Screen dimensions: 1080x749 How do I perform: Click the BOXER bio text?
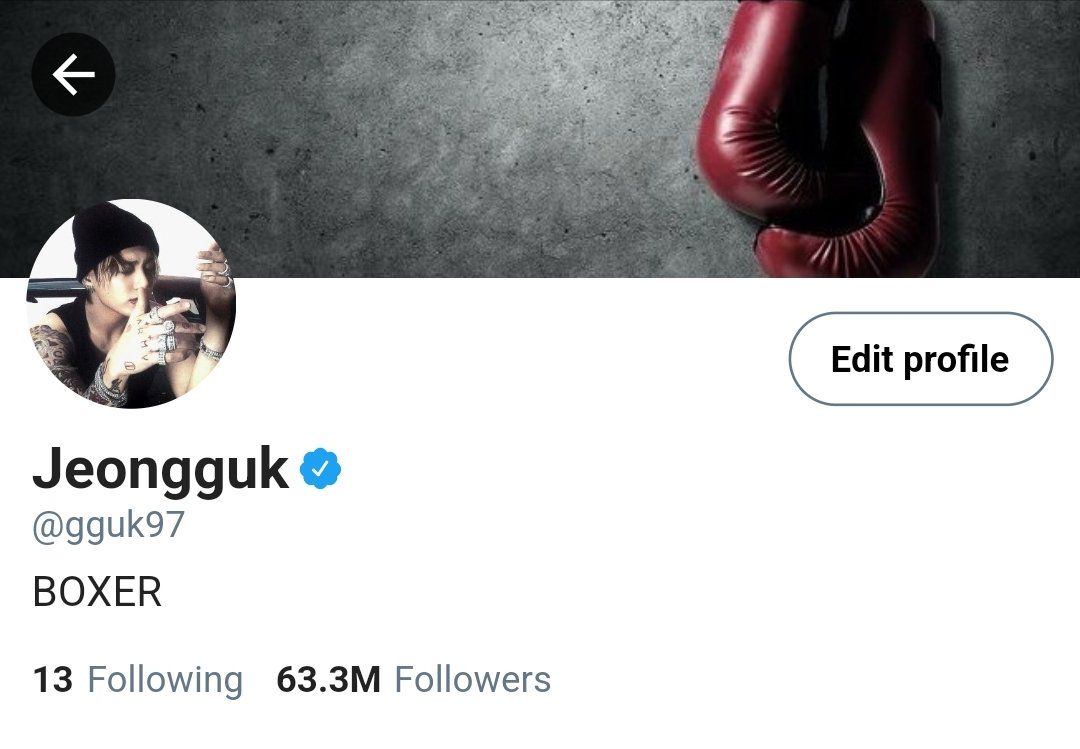pyautogui.click(x=97, y=592)
